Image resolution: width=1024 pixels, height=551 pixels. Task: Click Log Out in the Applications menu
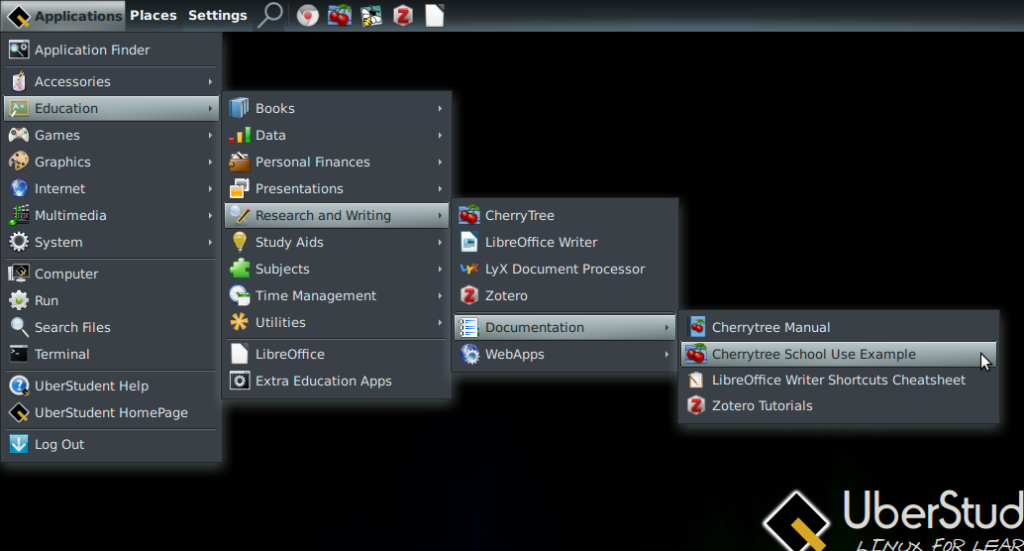point(59,444)
